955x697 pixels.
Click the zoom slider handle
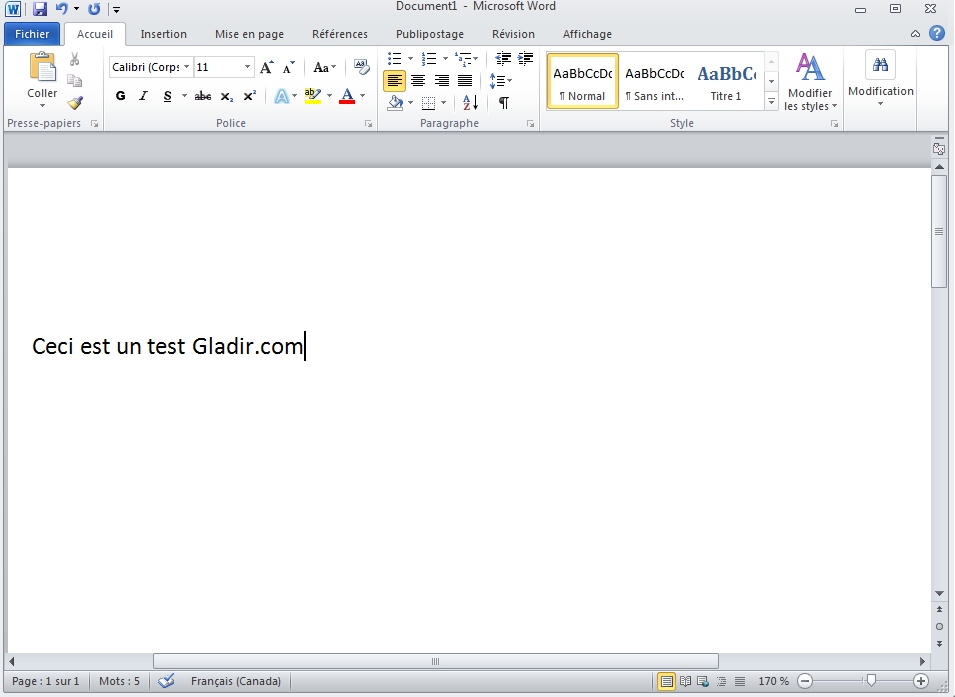click(871, 681)
